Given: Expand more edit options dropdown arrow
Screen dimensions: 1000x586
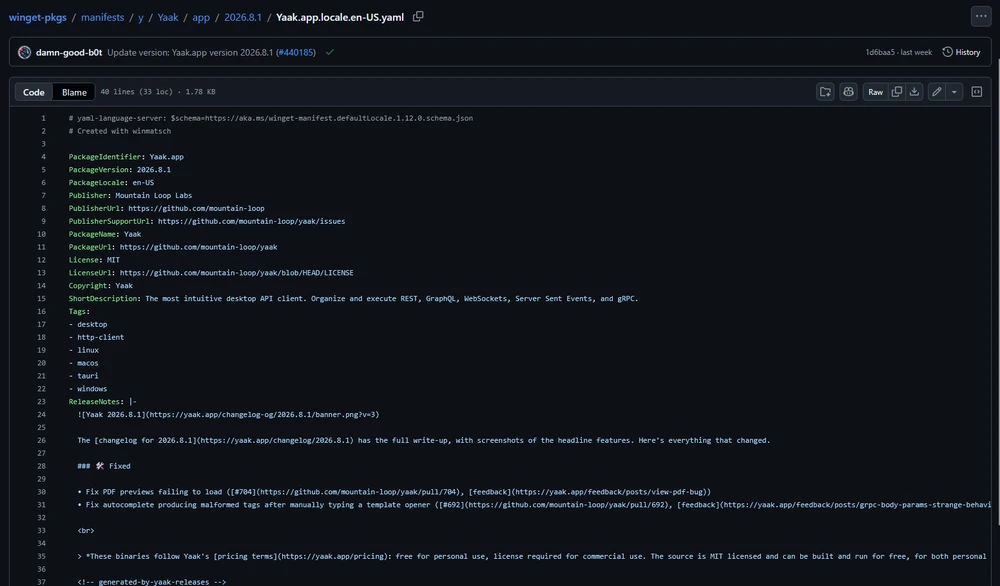Looking at the screenshot, I should tap(954, 92).
